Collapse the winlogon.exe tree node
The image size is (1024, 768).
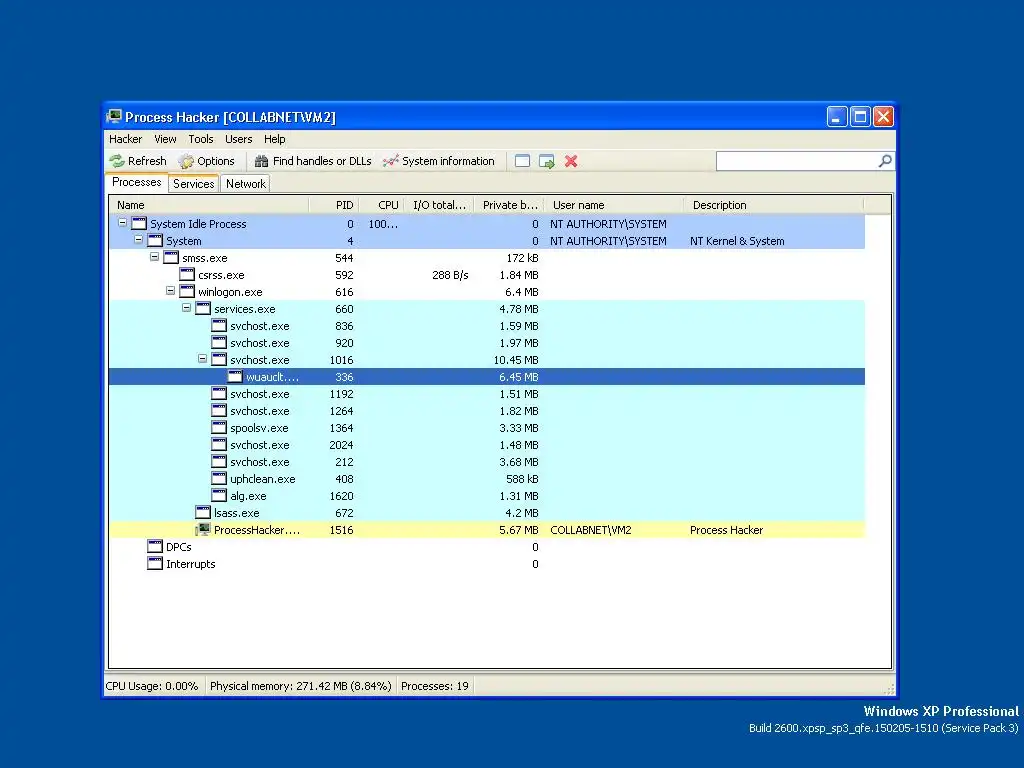click(x=170, y=291)
